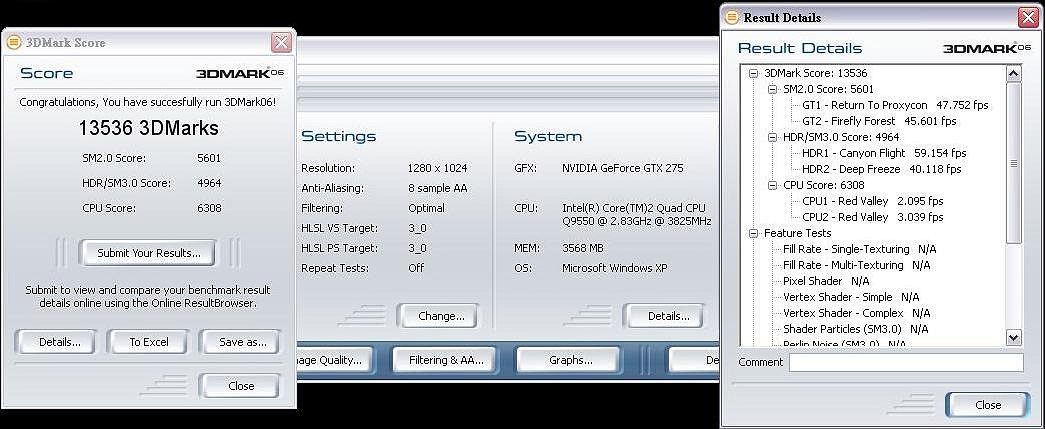
Task: Click the Result Details window title icon
Action: pyautogui.click(x=732, y=17)
